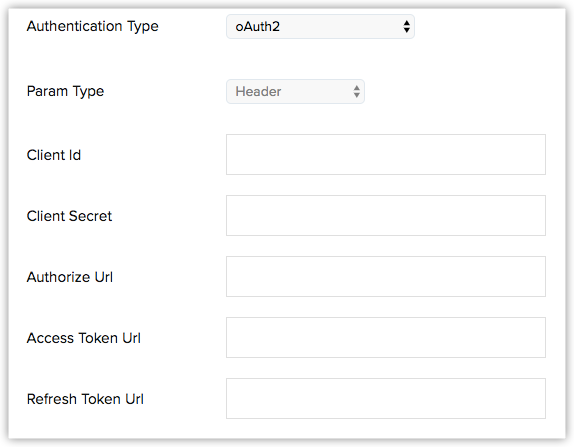Image resolution: width=574 pixels, height=447 pixels.
Task: Click the Client Id label text
Action: pos(54,155)
